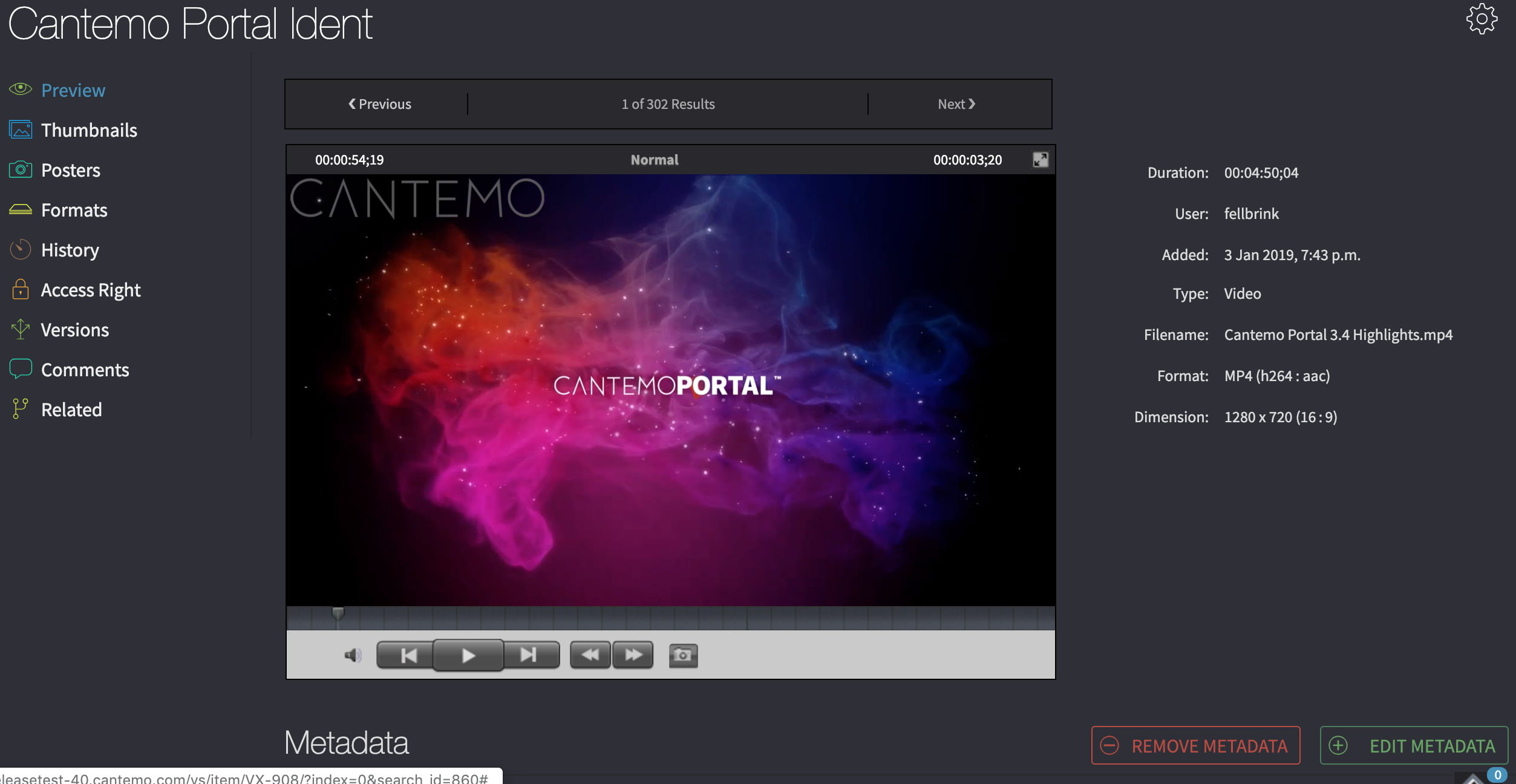1516x784 pixels.
Task: Take a snapshot with the camera button
Action: point(683,655)
